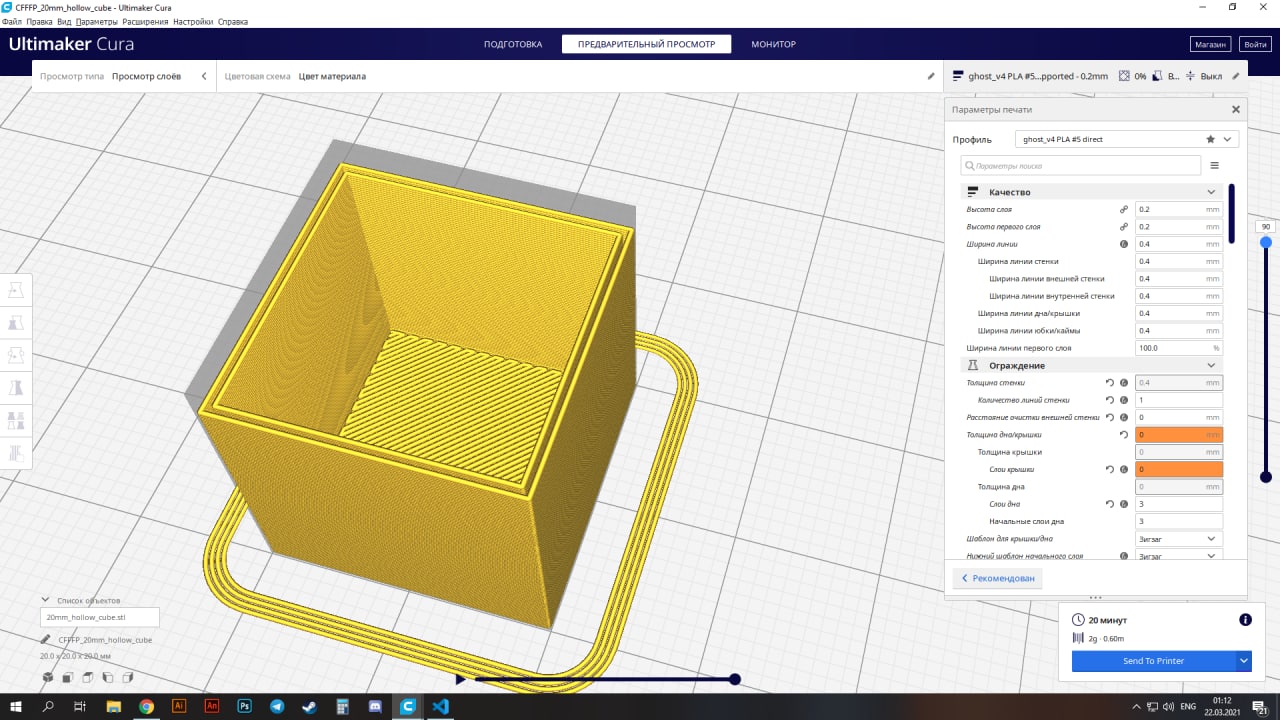Switch to the ПОДГОТОВКА stage
The width and height of the screenshot is (1280, 720).
[513, 44]
